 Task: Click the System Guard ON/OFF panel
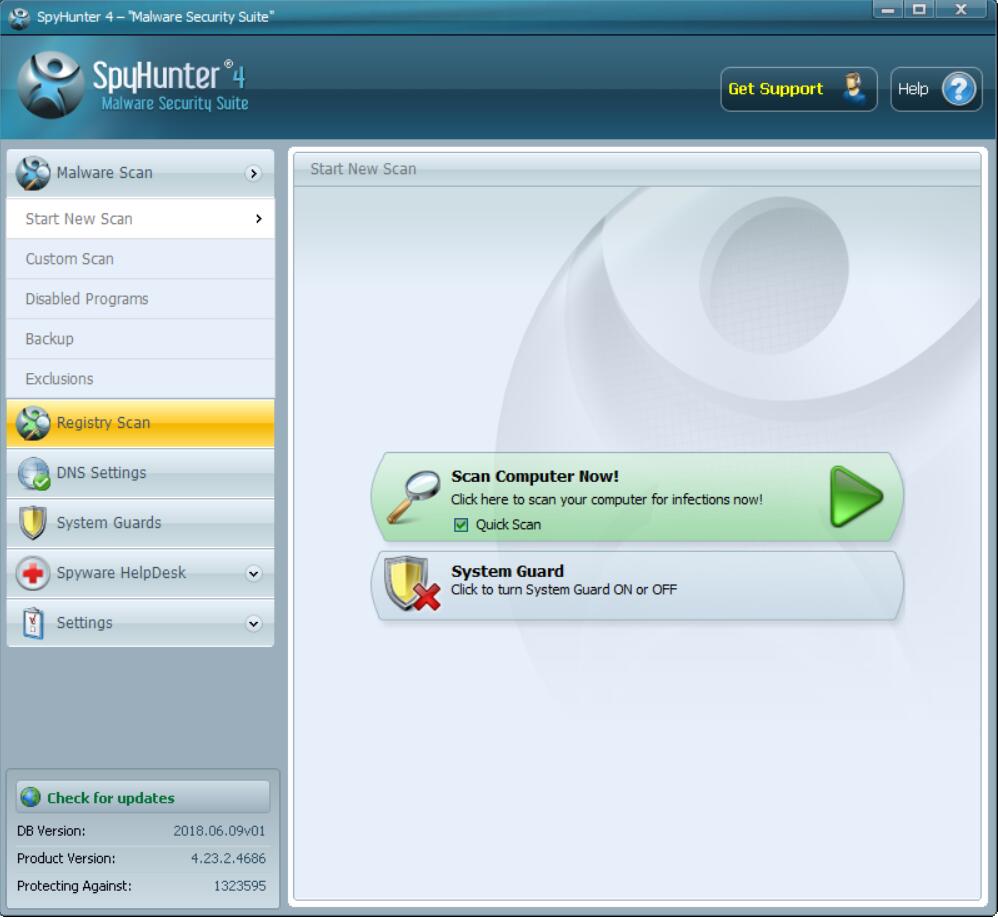coord(637,585)
